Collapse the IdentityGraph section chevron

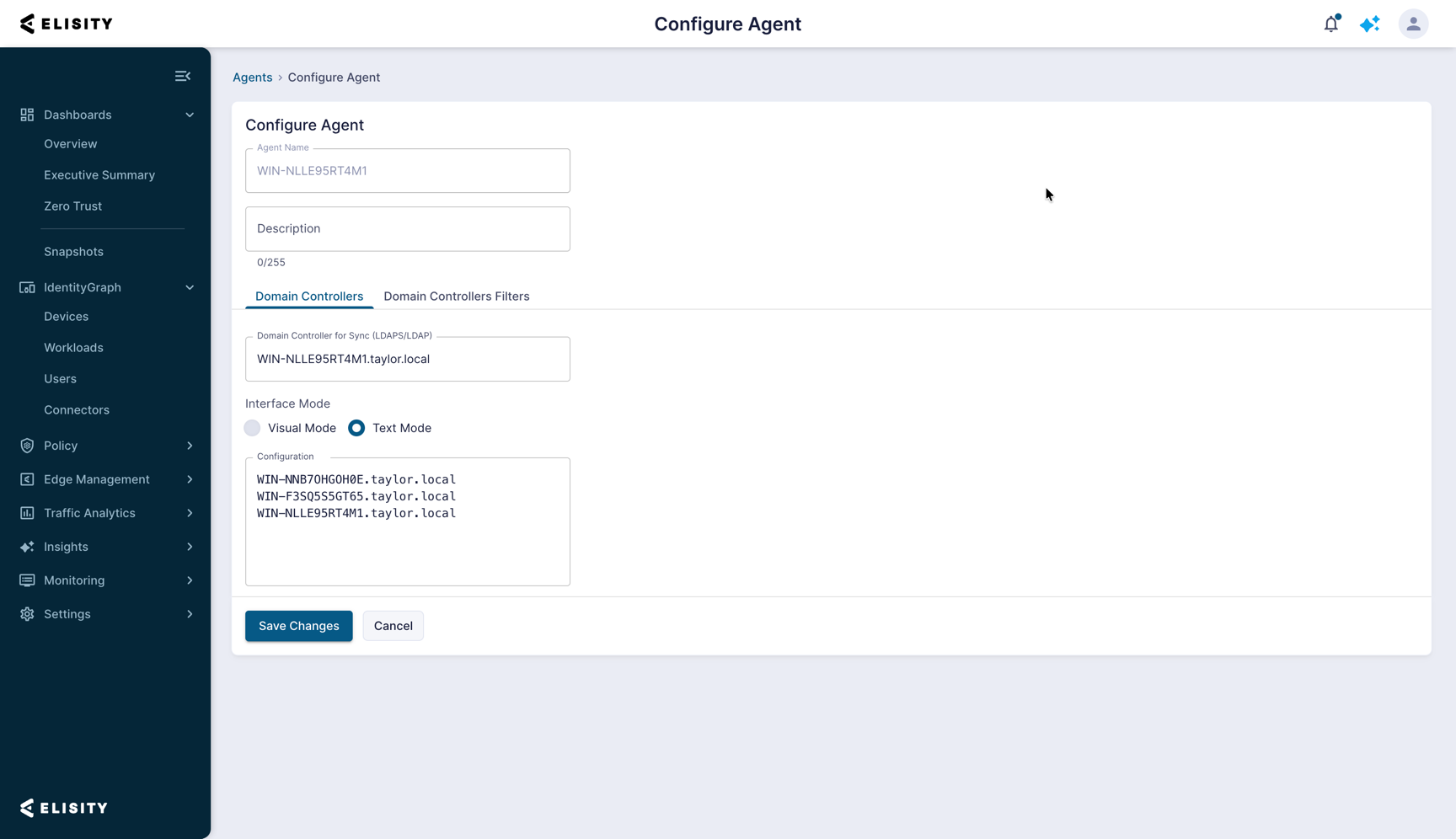tap(190, 287)
